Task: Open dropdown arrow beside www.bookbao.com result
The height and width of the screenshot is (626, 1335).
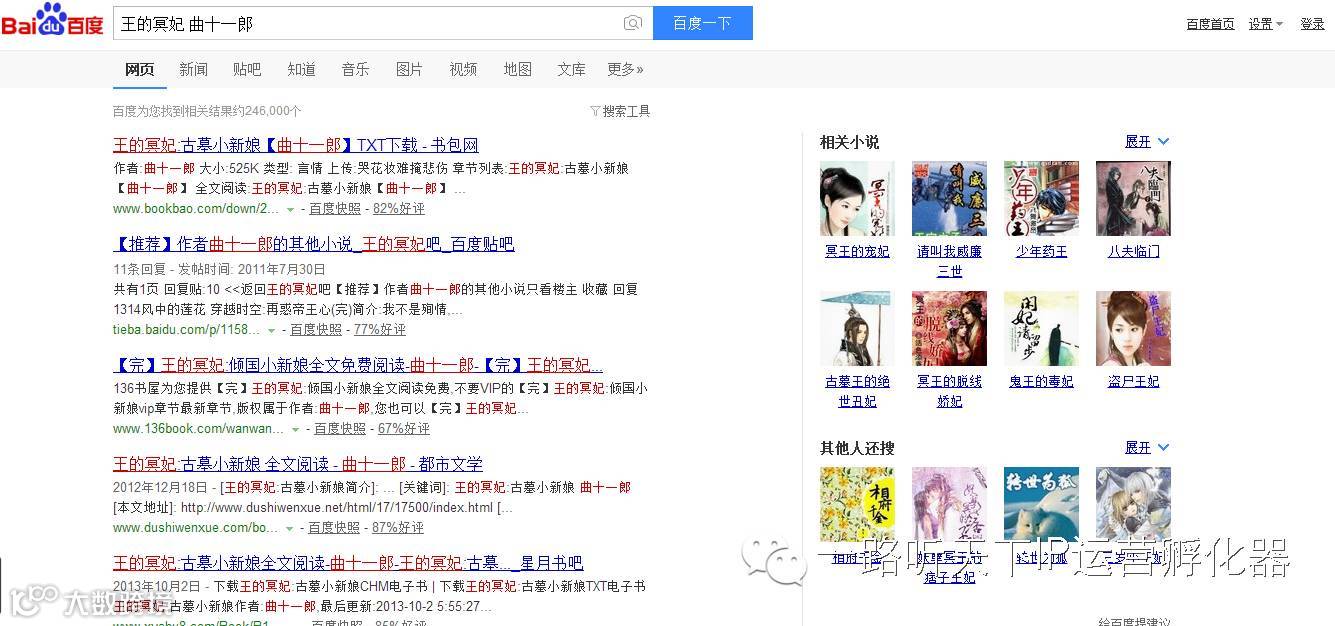Action: pyautogui.click(x=290, y=210)
